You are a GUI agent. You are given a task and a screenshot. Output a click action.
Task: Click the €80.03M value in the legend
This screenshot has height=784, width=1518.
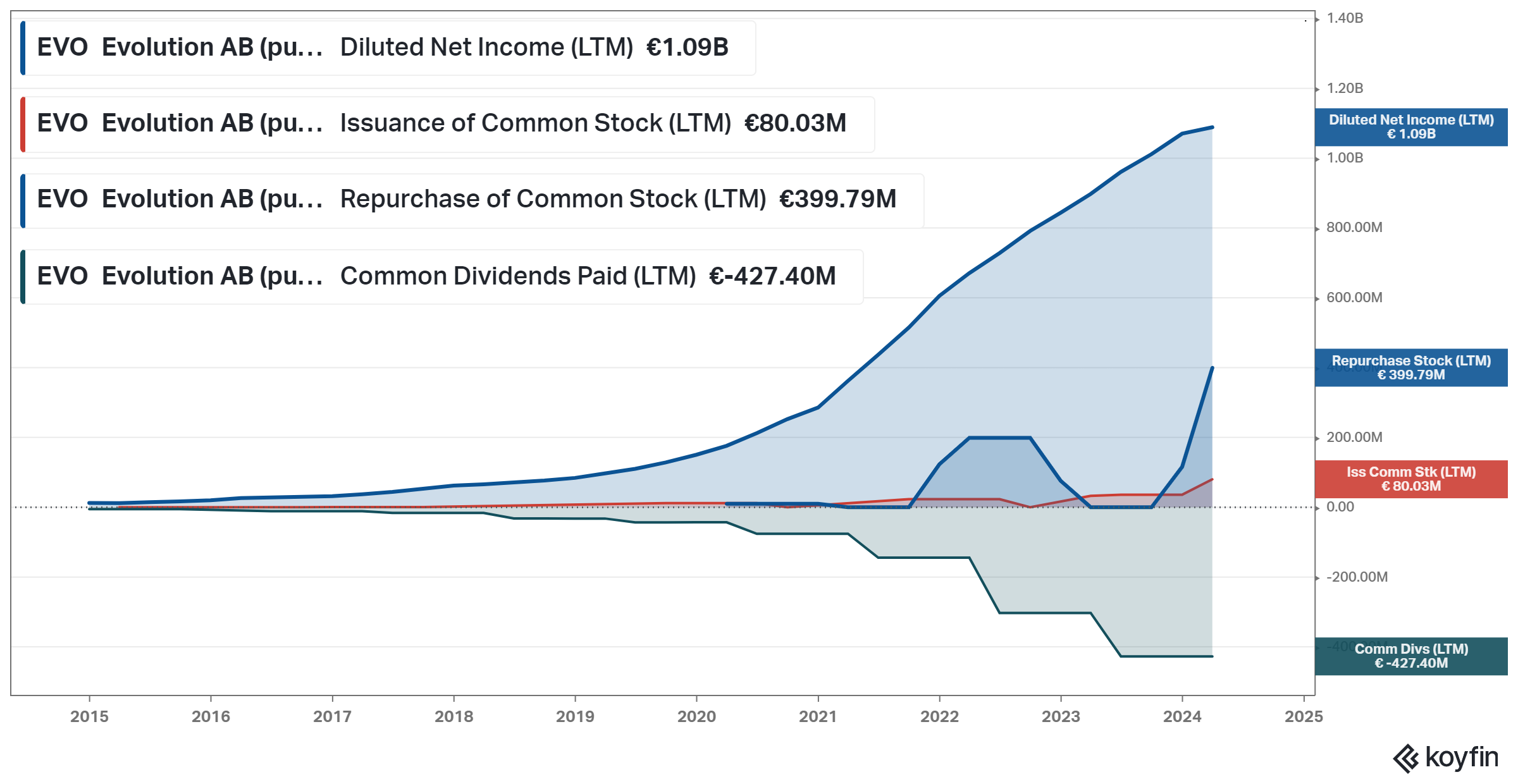point(795,123)
